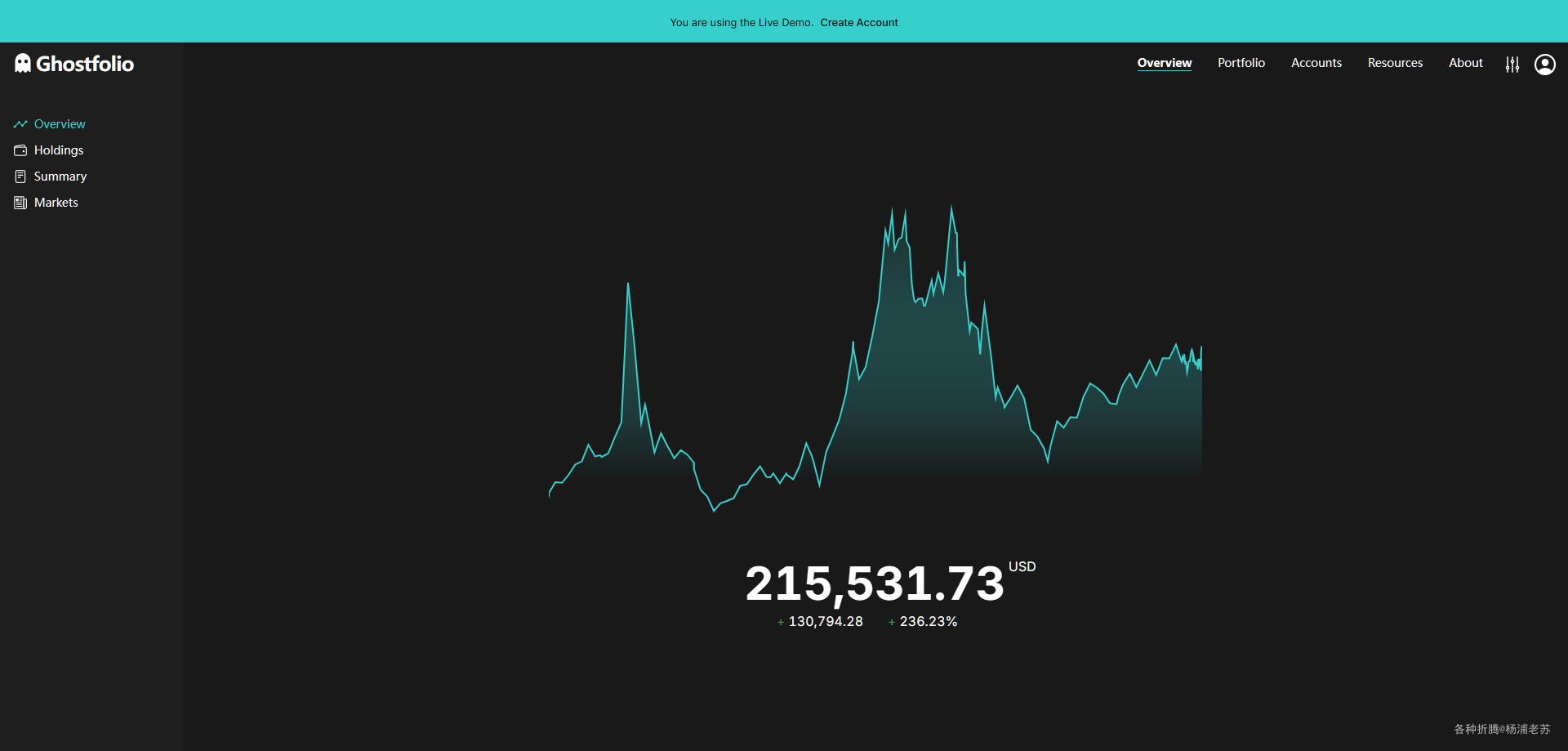This screenshot has height=751, width=1568.
Task: Click the Summary document sidebar icon
Action: coord(20,177)
